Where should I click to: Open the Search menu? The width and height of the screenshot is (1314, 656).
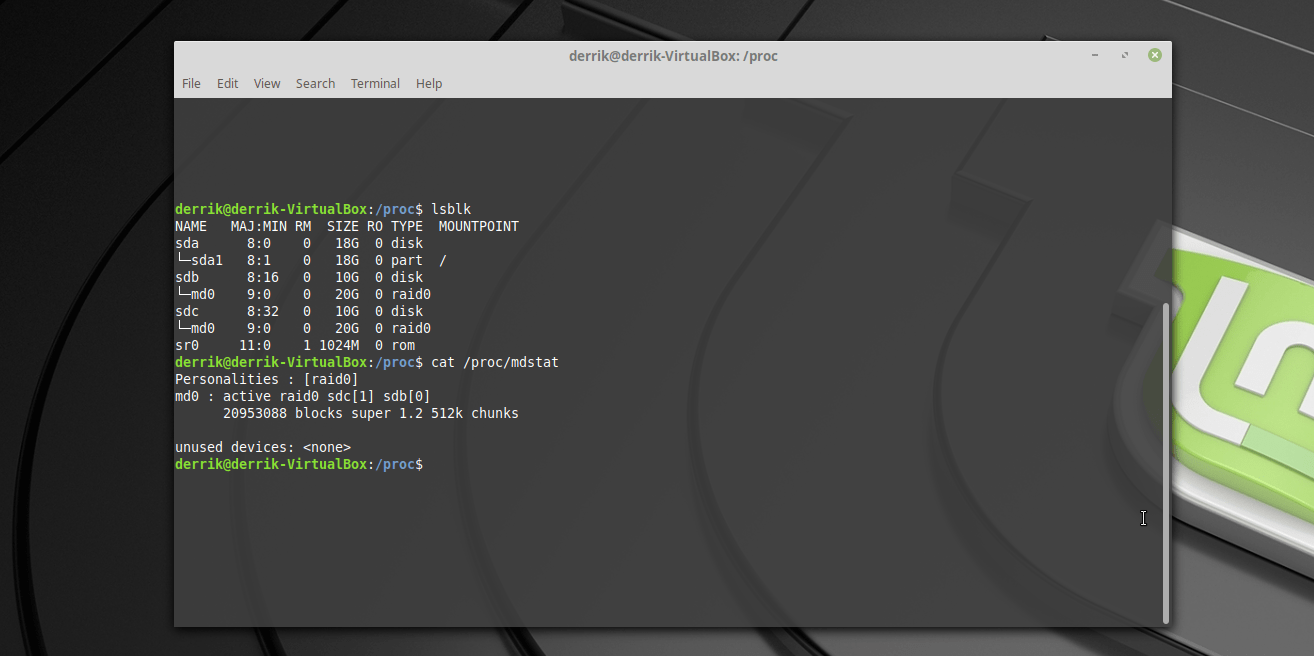click(315, 84)
